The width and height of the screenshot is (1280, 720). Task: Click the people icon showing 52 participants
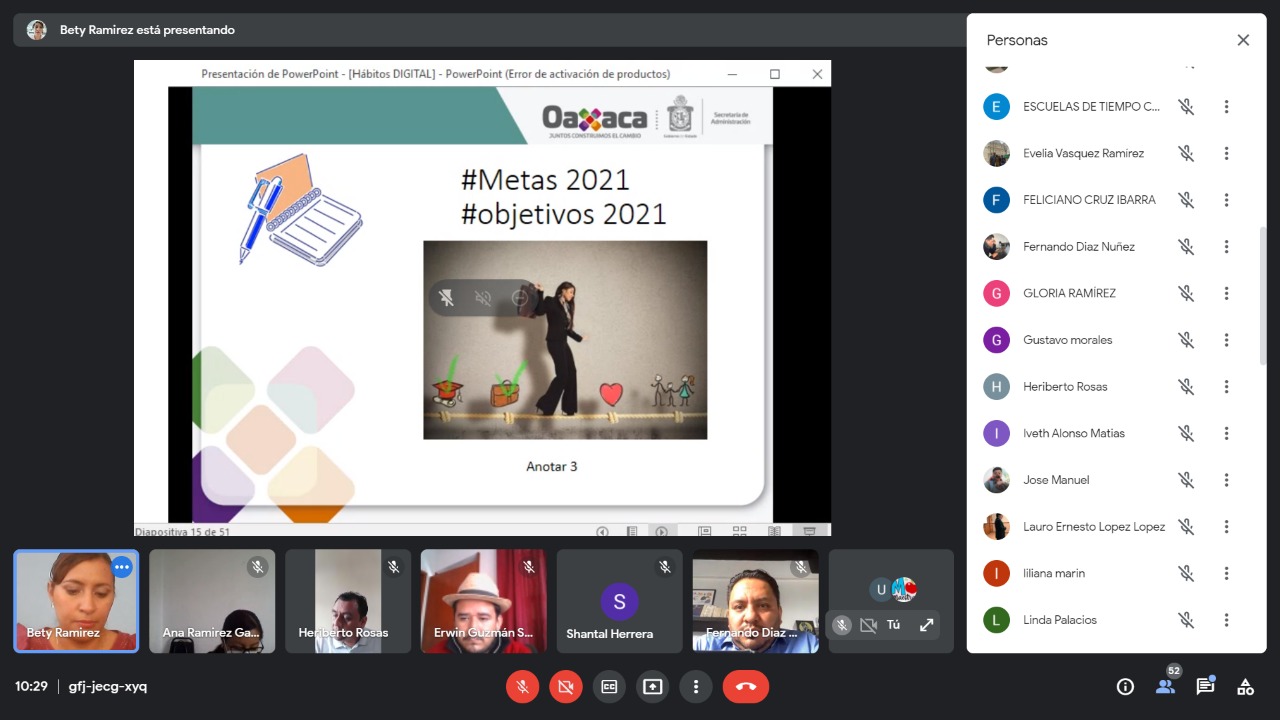click(x=1165, y=686)
